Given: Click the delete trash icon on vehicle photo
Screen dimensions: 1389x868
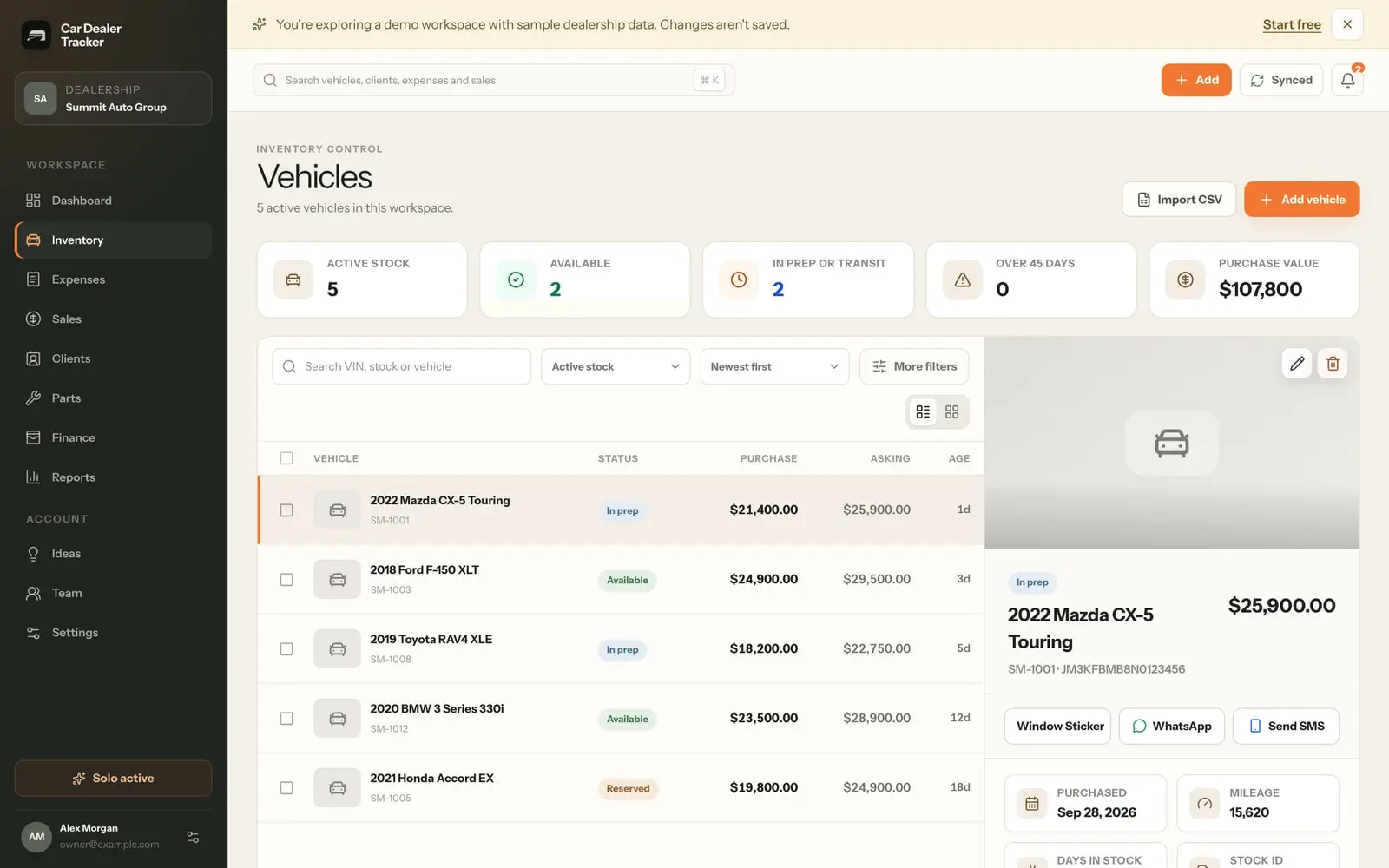Looking at the screenshot, I should tap(1333, 364).
